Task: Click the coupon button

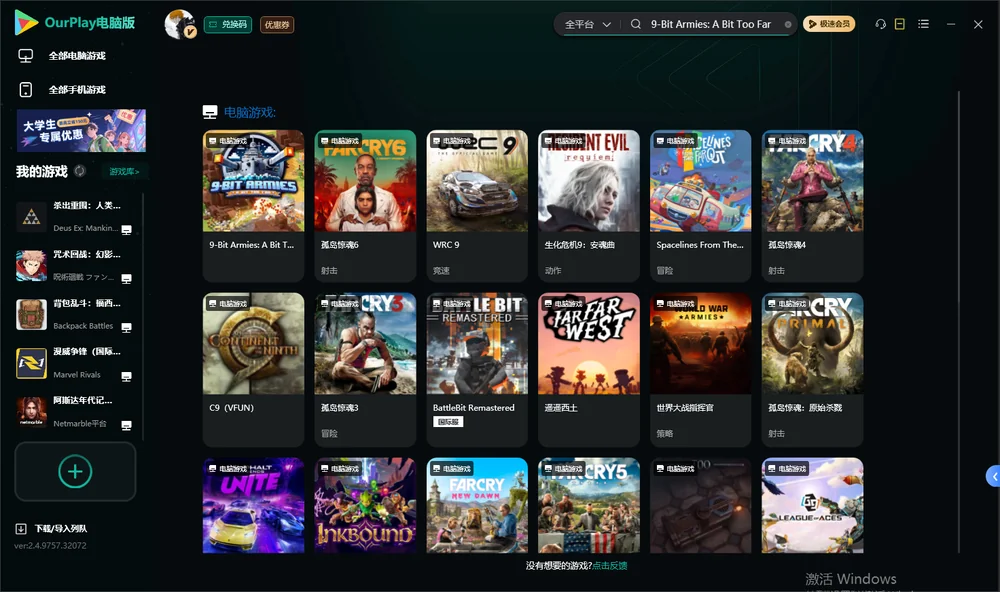Action: (x=277, y=24)
